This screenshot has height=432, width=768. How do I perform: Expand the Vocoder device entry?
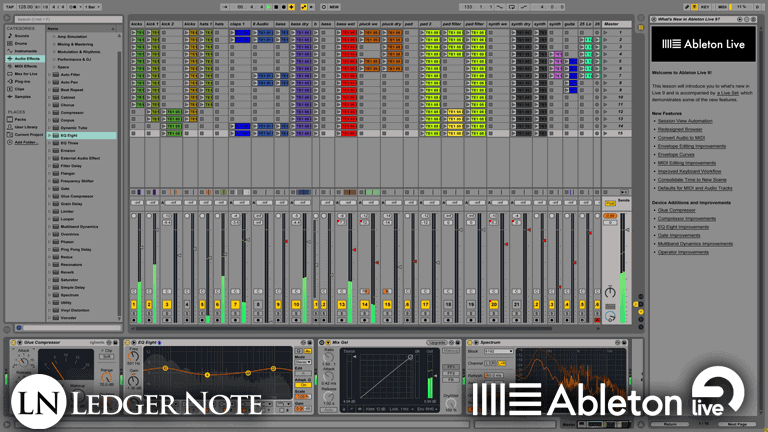tap(49, 318)
